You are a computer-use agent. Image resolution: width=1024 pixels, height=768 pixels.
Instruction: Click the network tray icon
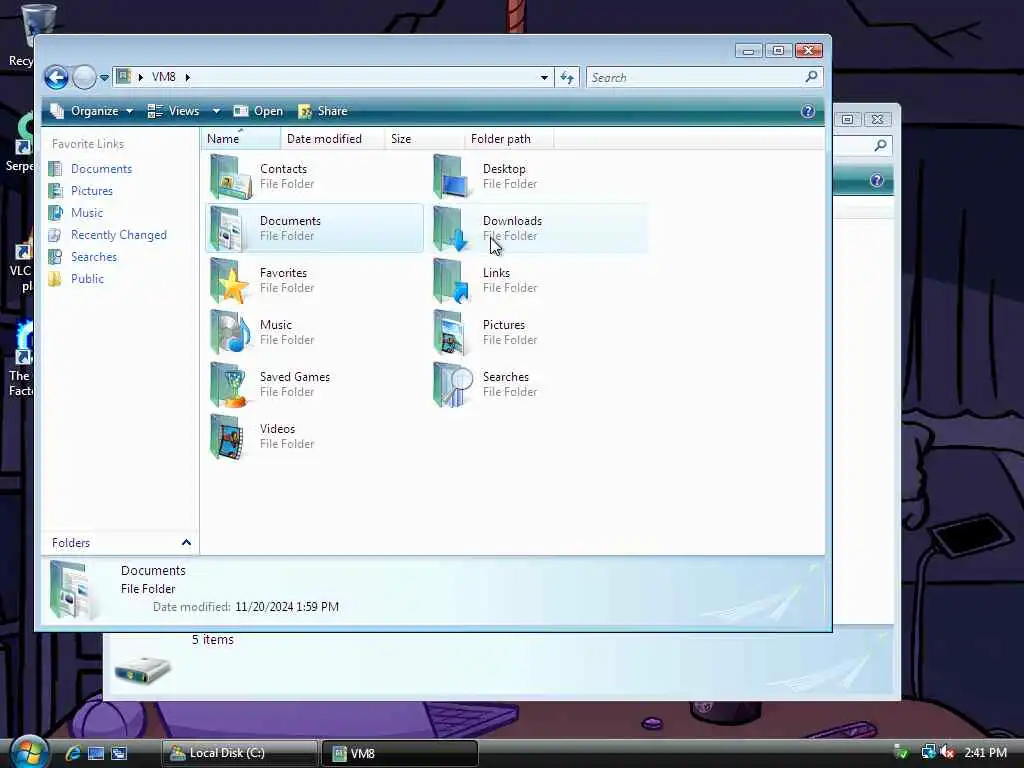pyautogui.click(x=928, y=752)
